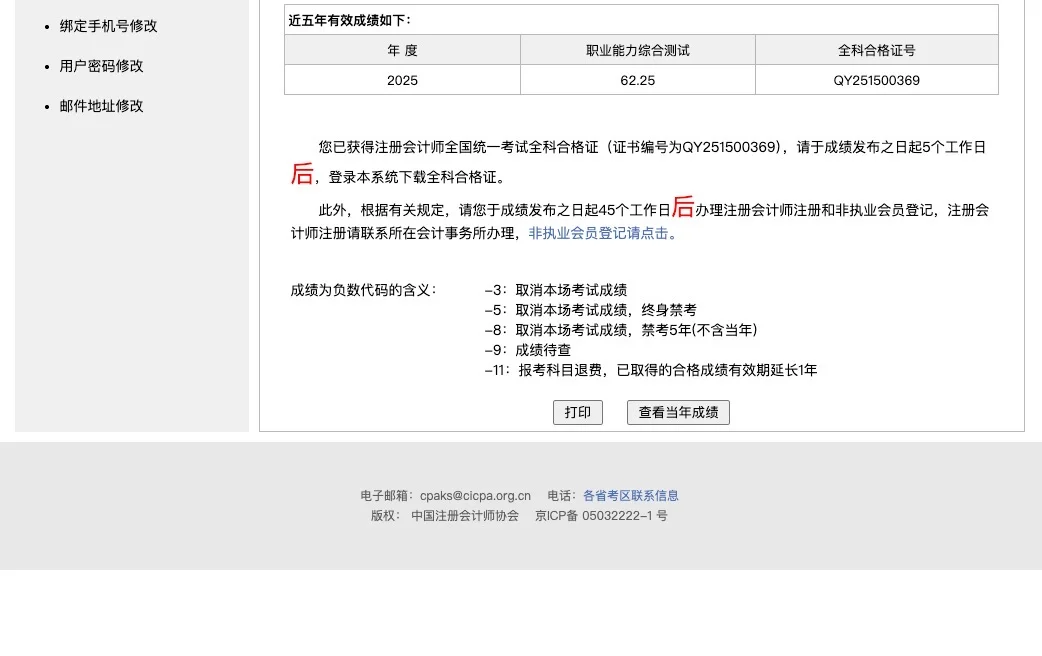Open the 各省考区联系信息 link
This screenshot has height=656, width=1042.
tap(631, 495)
